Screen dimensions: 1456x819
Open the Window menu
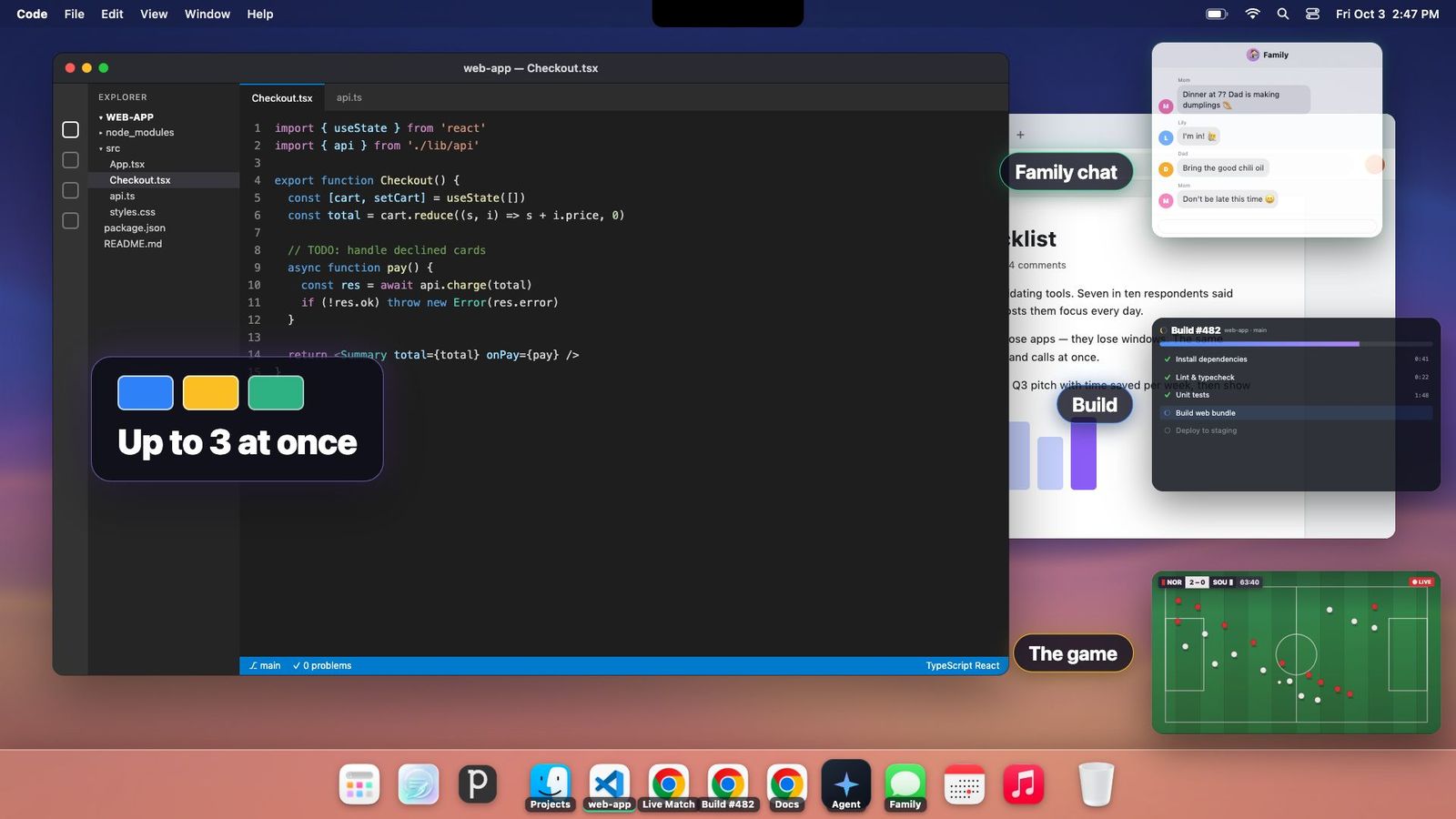pyautogui.click(x=207, y=14)
